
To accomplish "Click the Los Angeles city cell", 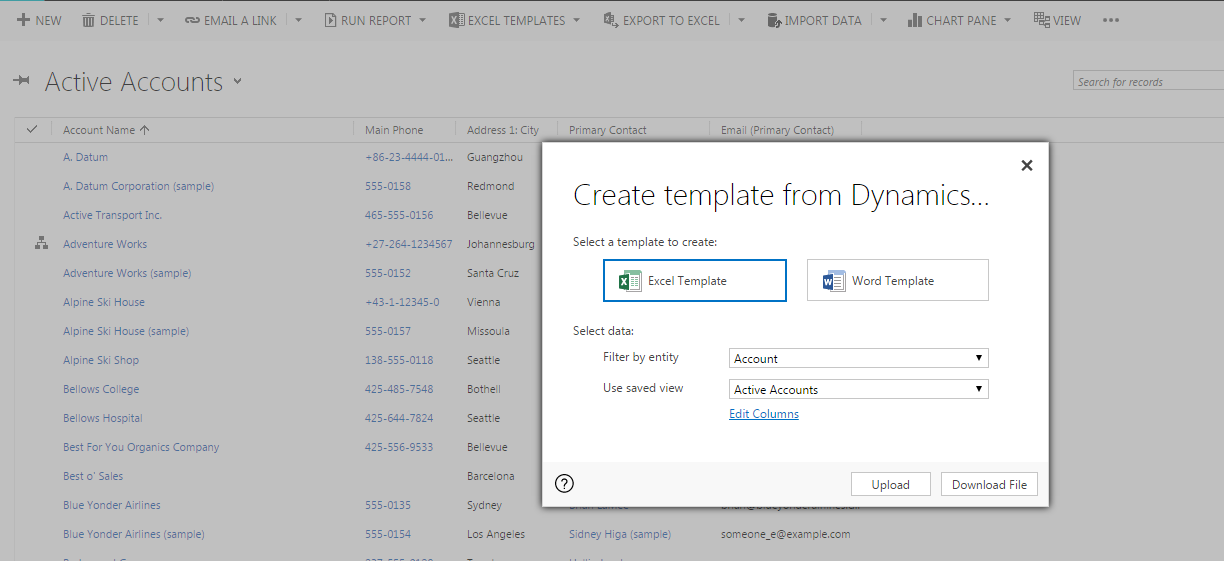I will [496, 534].
